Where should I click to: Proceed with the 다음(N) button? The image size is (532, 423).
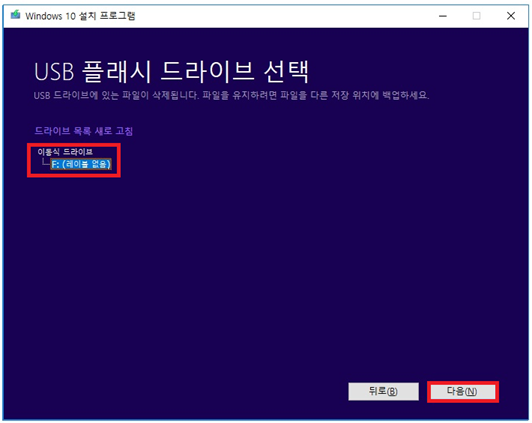pyautogui.click(x=462, y=392)
